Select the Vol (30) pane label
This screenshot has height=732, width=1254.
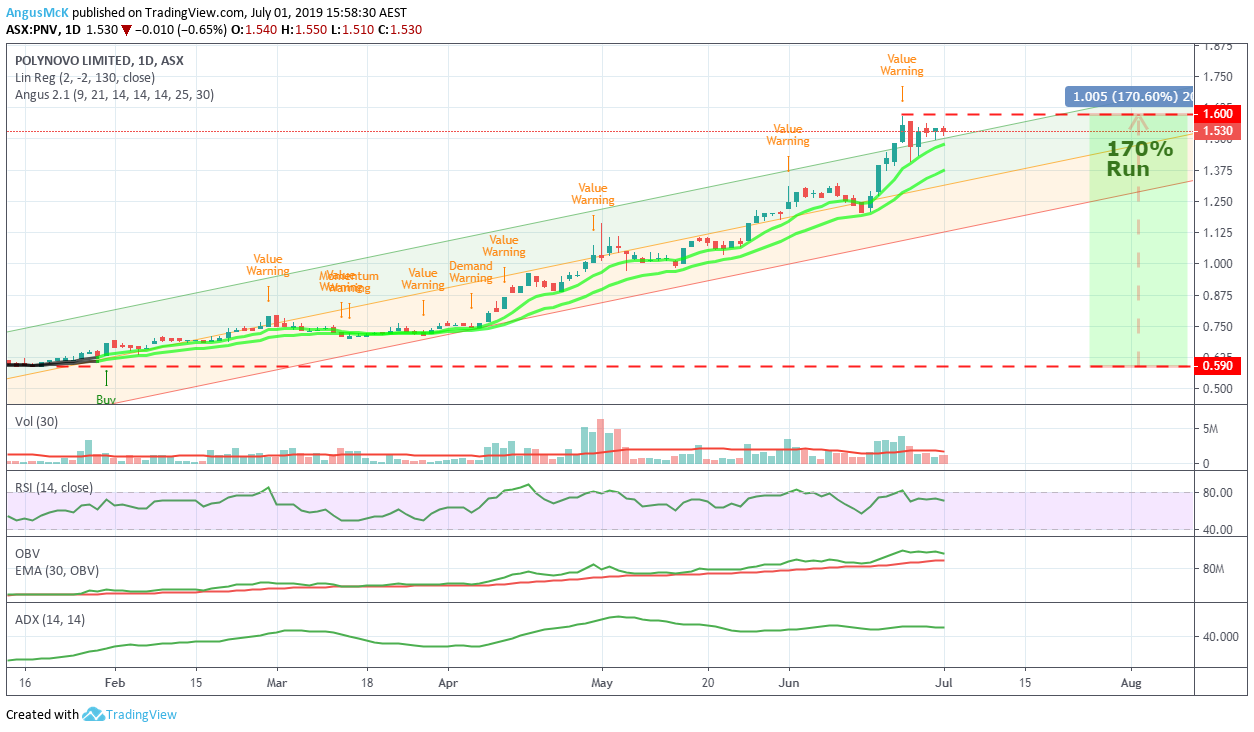coord(36,422)
